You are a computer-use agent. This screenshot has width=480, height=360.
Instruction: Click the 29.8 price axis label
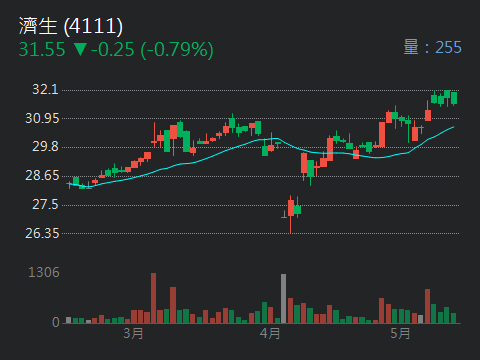click(x=45, y=147)
